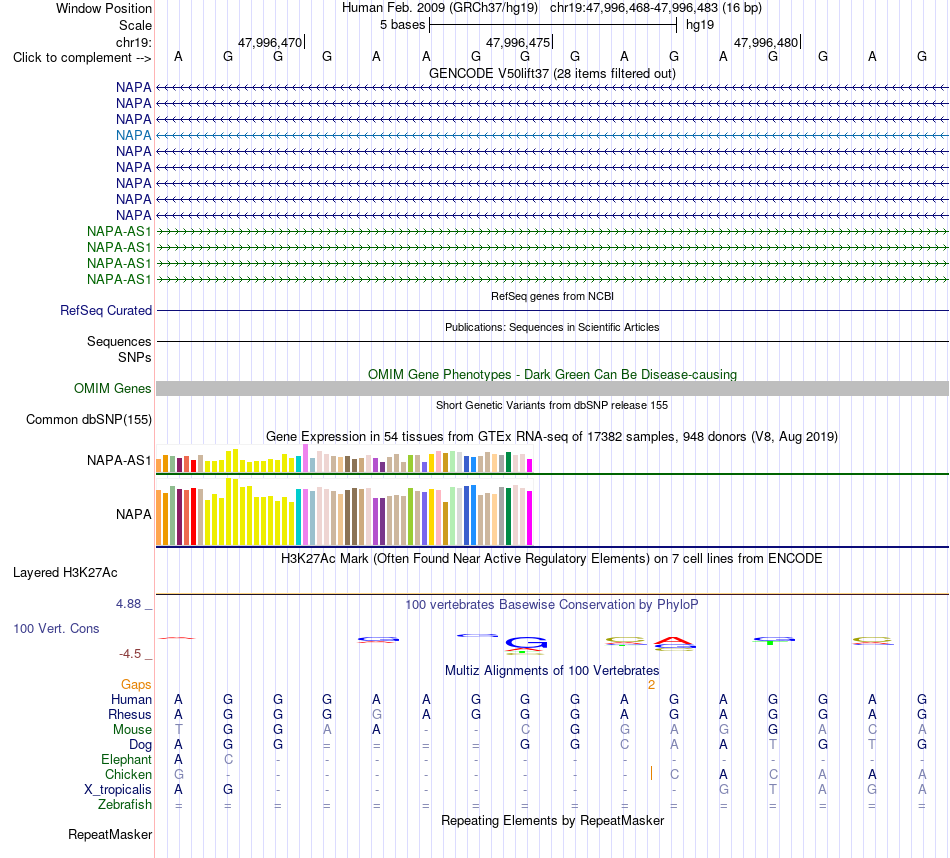Open 'Publications: Sequences in Scientific Articles' title
Image resolution: width=950 pixels, height=858 pixels.
click(x=552, y=327)
